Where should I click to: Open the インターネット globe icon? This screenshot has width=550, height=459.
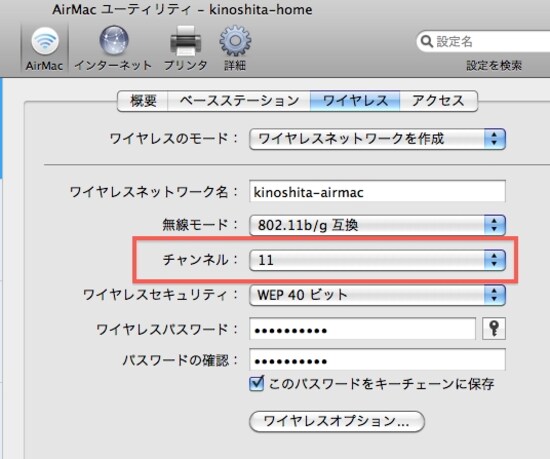[113, 49]
